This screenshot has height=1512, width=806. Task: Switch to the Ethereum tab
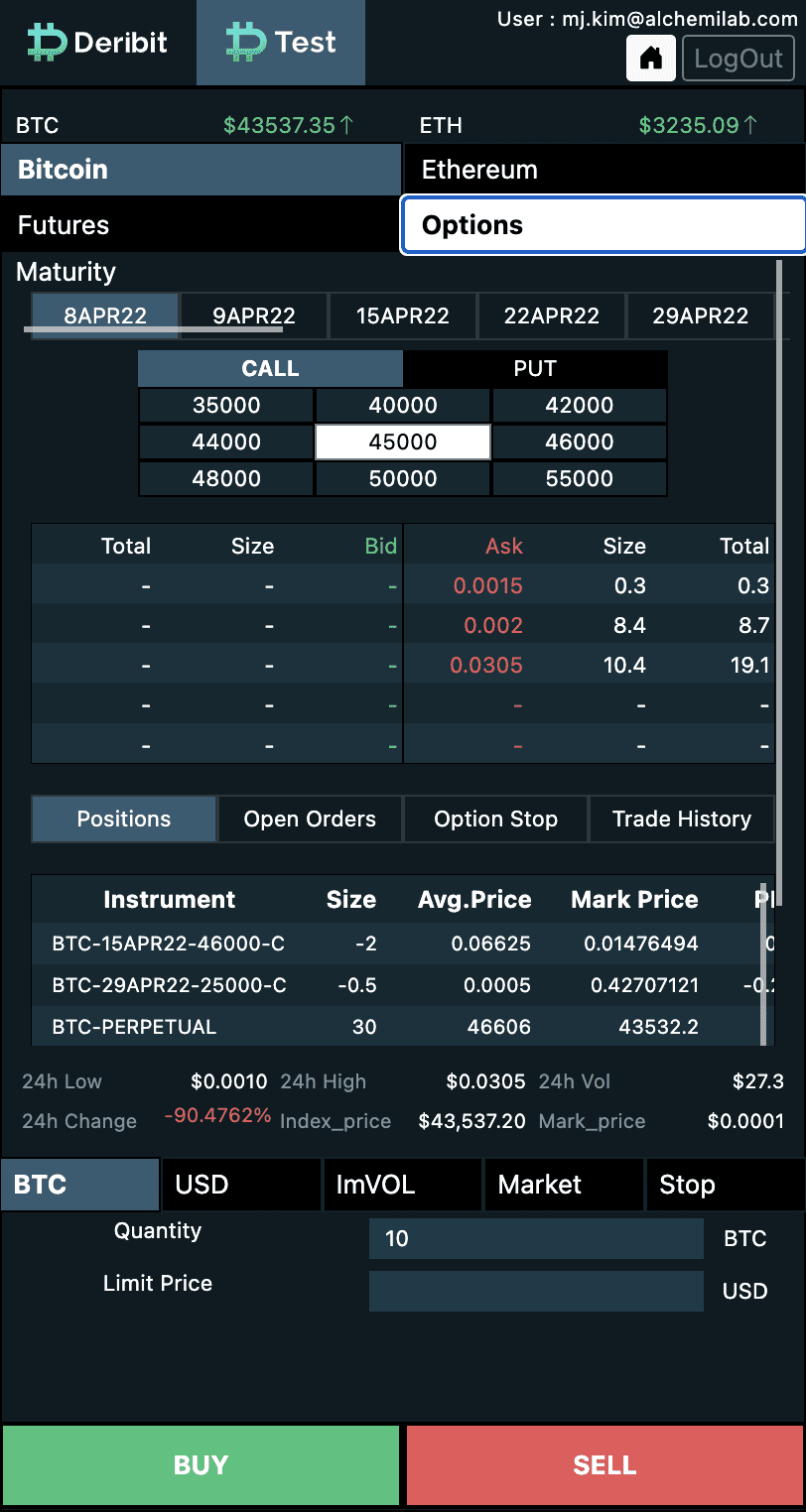tap(604, 170)
